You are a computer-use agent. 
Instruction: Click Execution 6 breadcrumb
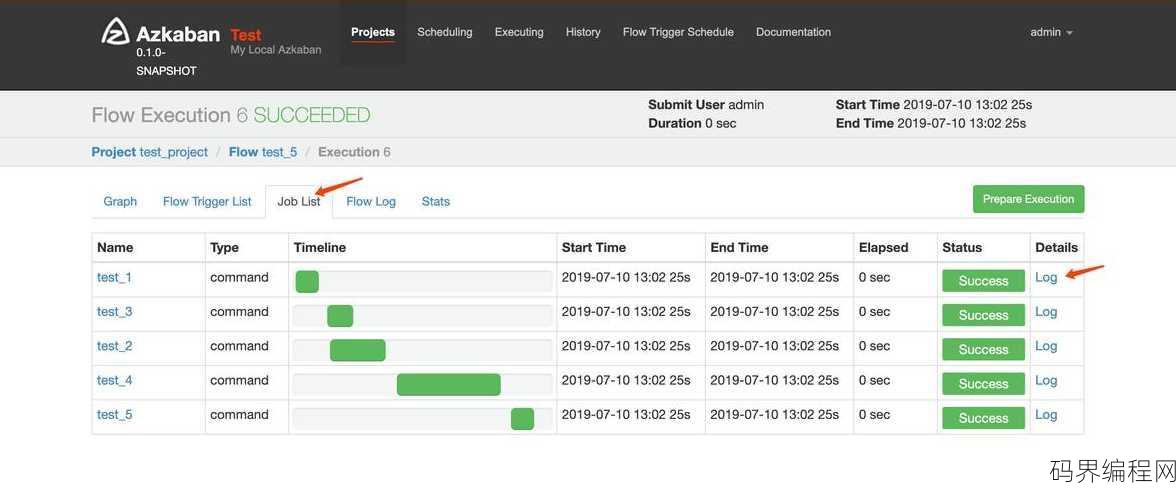tap(354, 152)
